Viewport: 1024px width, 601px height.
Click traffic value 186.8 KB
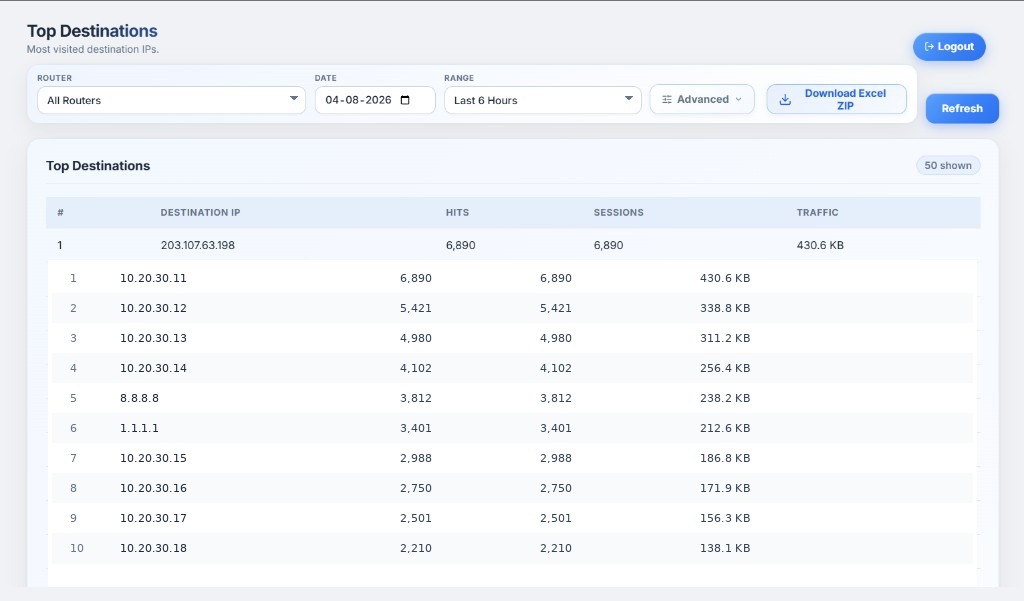[x=725, y=458]
